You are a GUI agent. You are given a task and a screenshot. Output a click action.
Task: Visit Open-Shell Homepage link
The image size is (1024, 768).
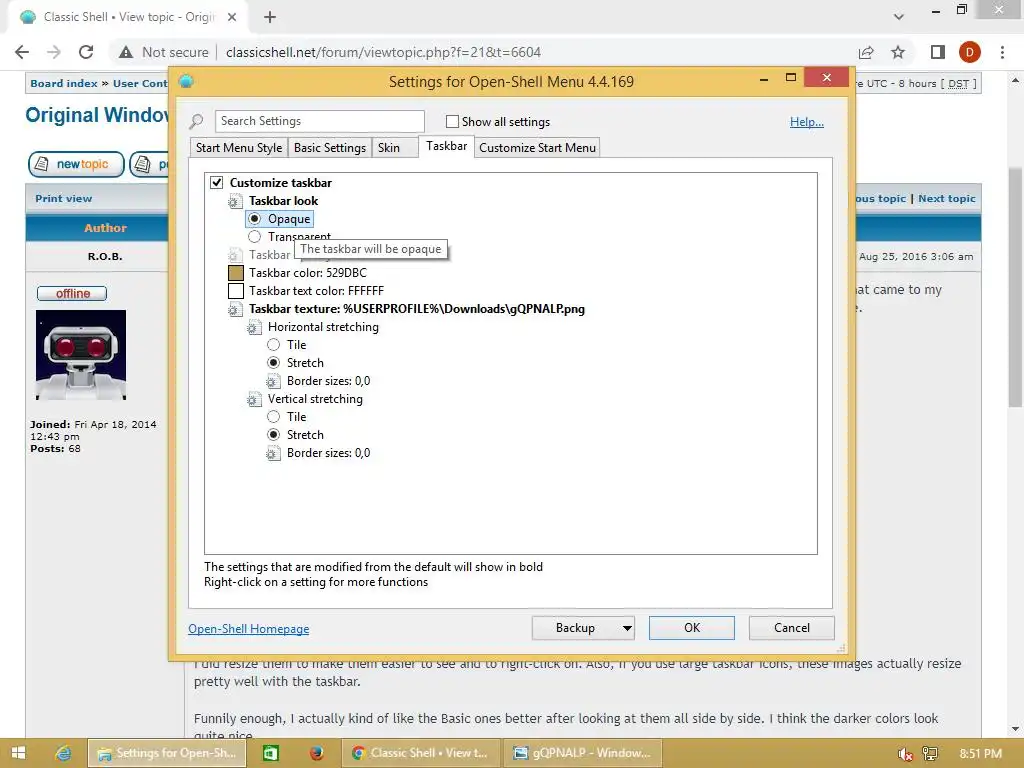(x=249, y=629)
